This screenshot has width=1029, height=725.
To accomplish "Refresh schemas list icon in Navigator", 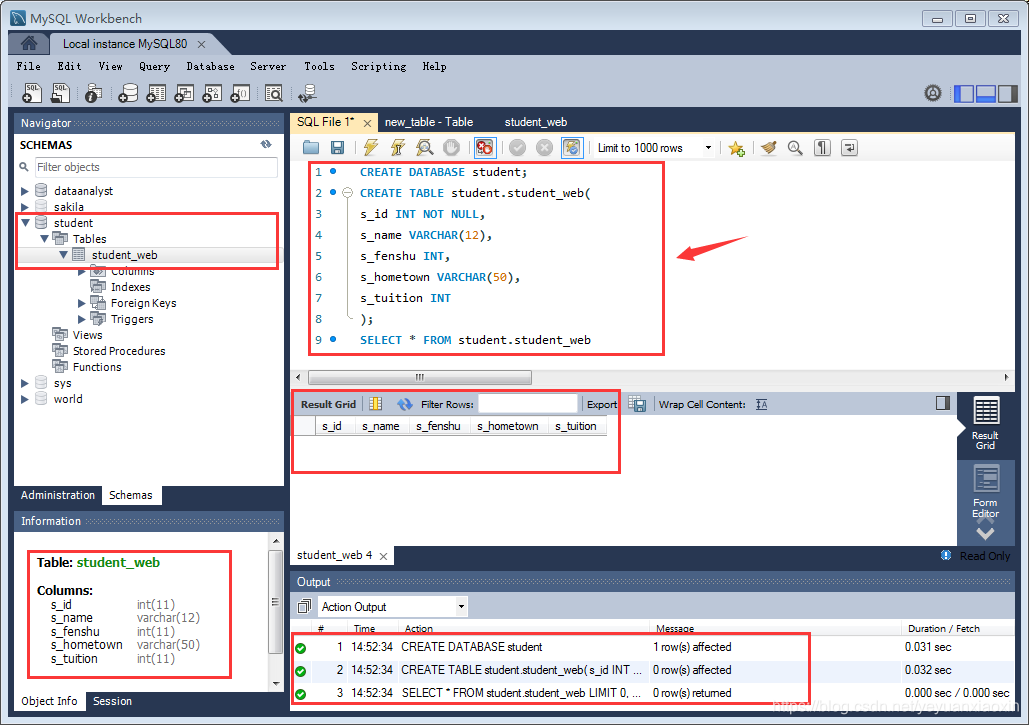I will tap(266, 144).
